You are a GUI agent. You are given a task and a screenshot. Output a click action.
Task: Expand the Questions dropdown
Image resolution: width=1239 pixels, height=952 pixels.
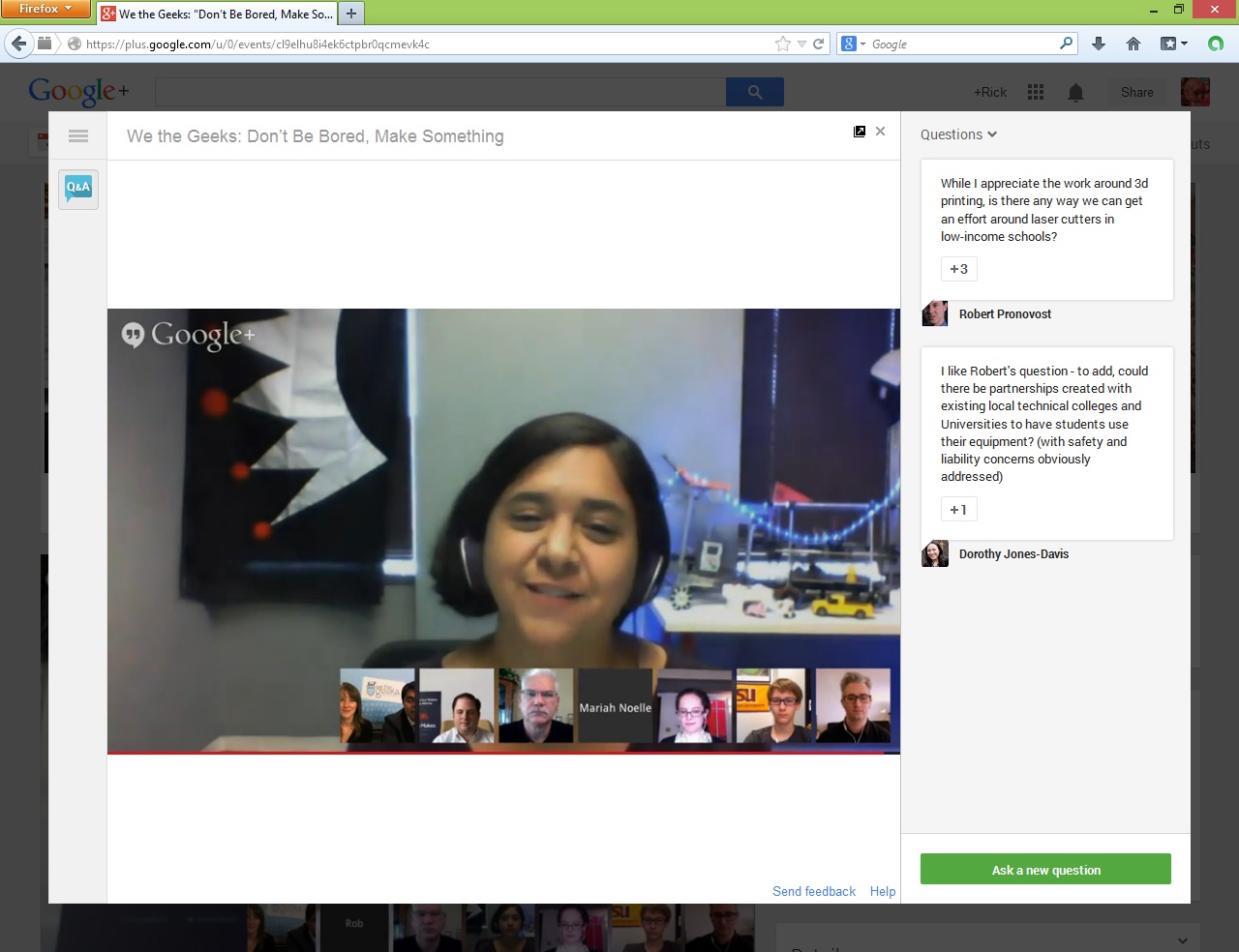pyautogui.click(x=958, y=134)
